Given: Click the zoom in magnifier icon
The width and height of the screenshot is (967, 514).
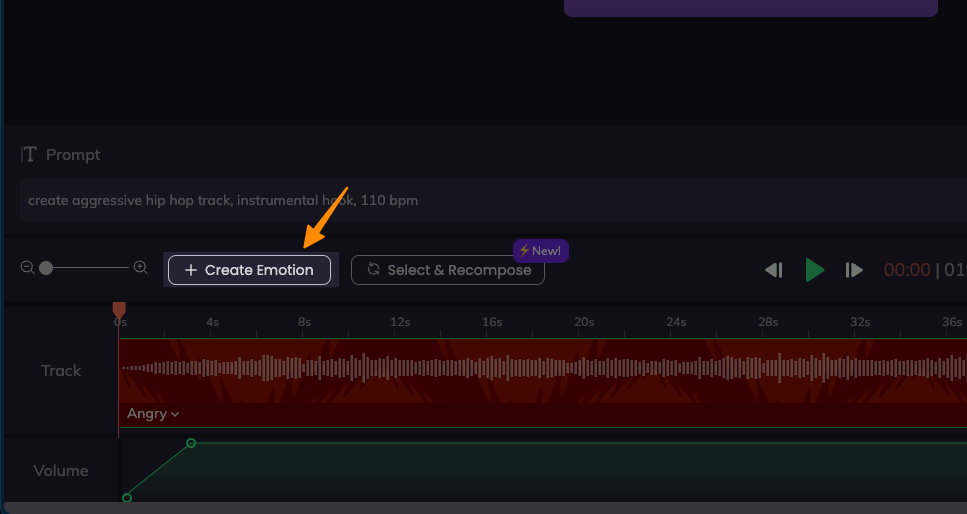Looking at the screenshot, I should pyautogui.click(x=141, y=268).
